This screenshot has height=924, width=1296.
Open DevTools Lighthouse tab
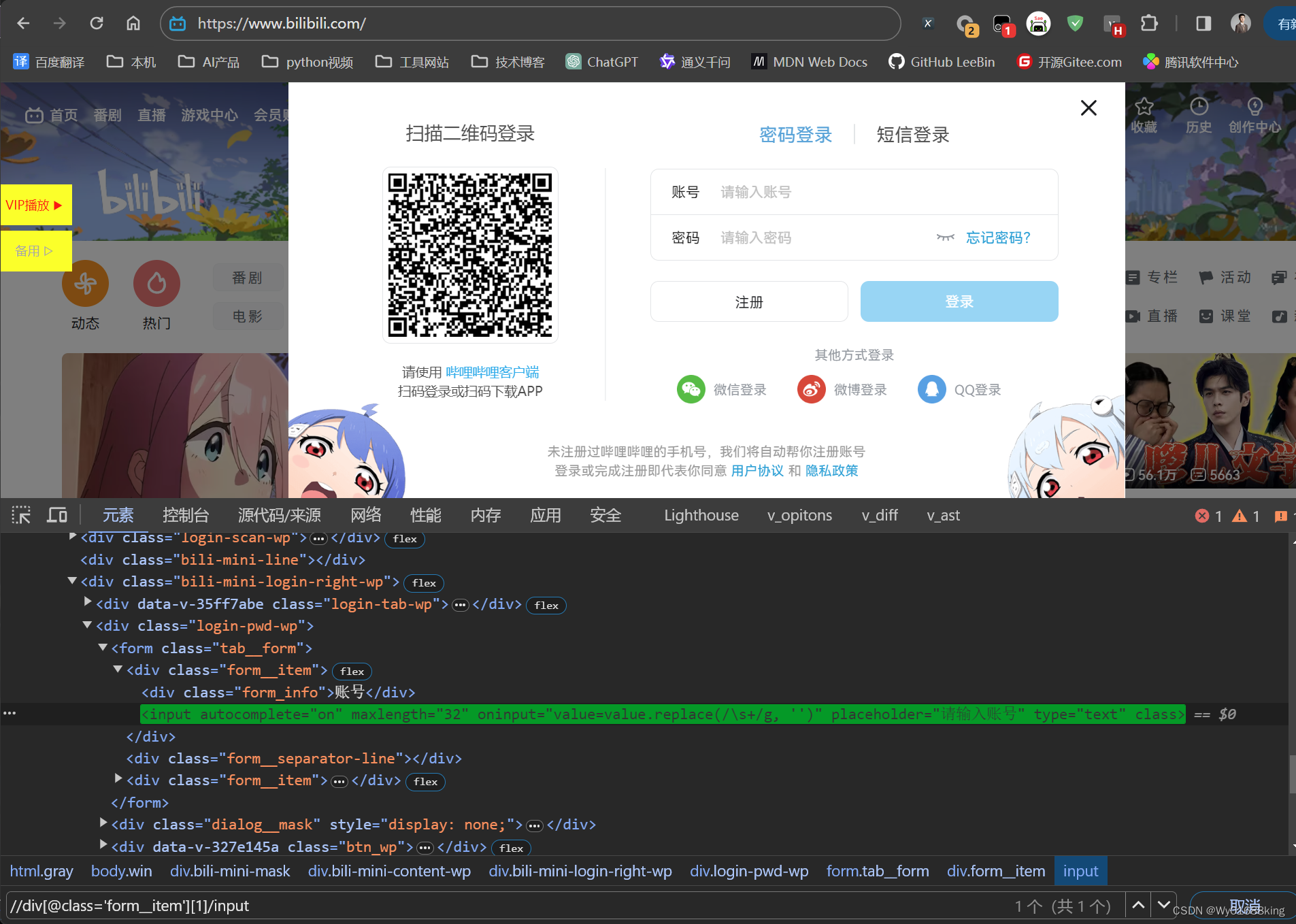tap(701, 516)
